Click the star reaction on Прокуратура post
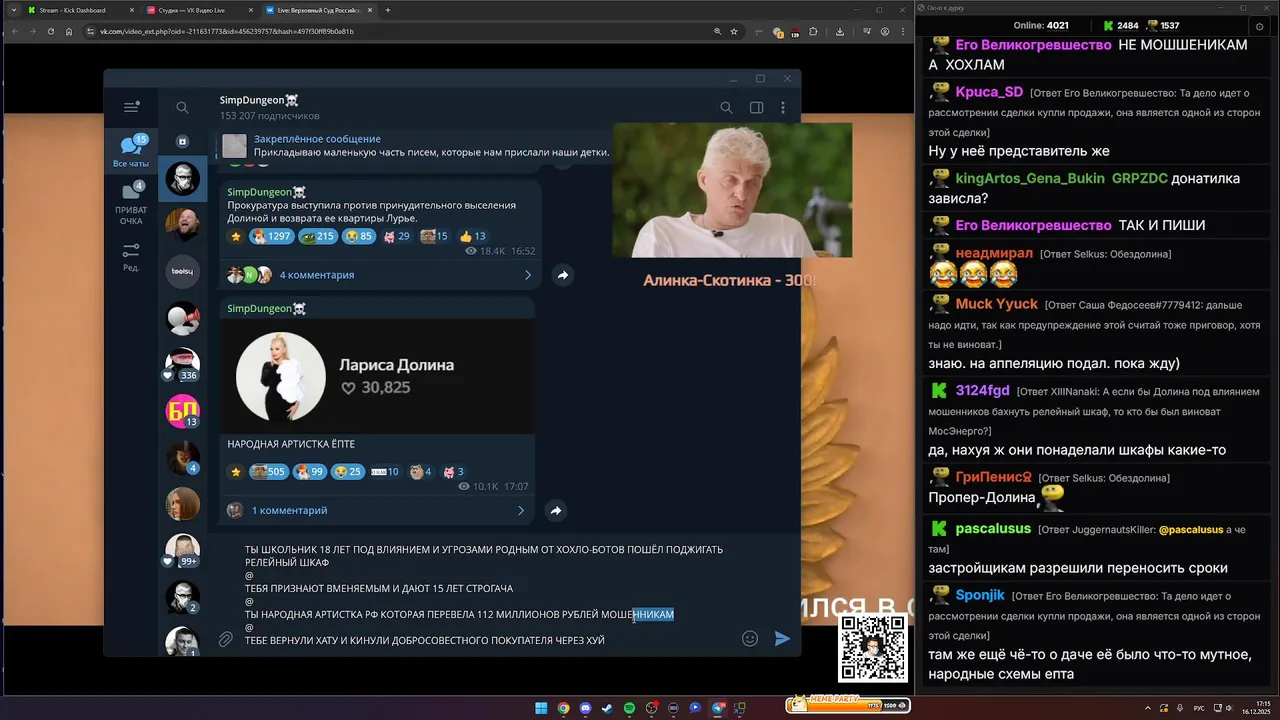Viewport: 1280px width, 720px height. pos(236,237)
